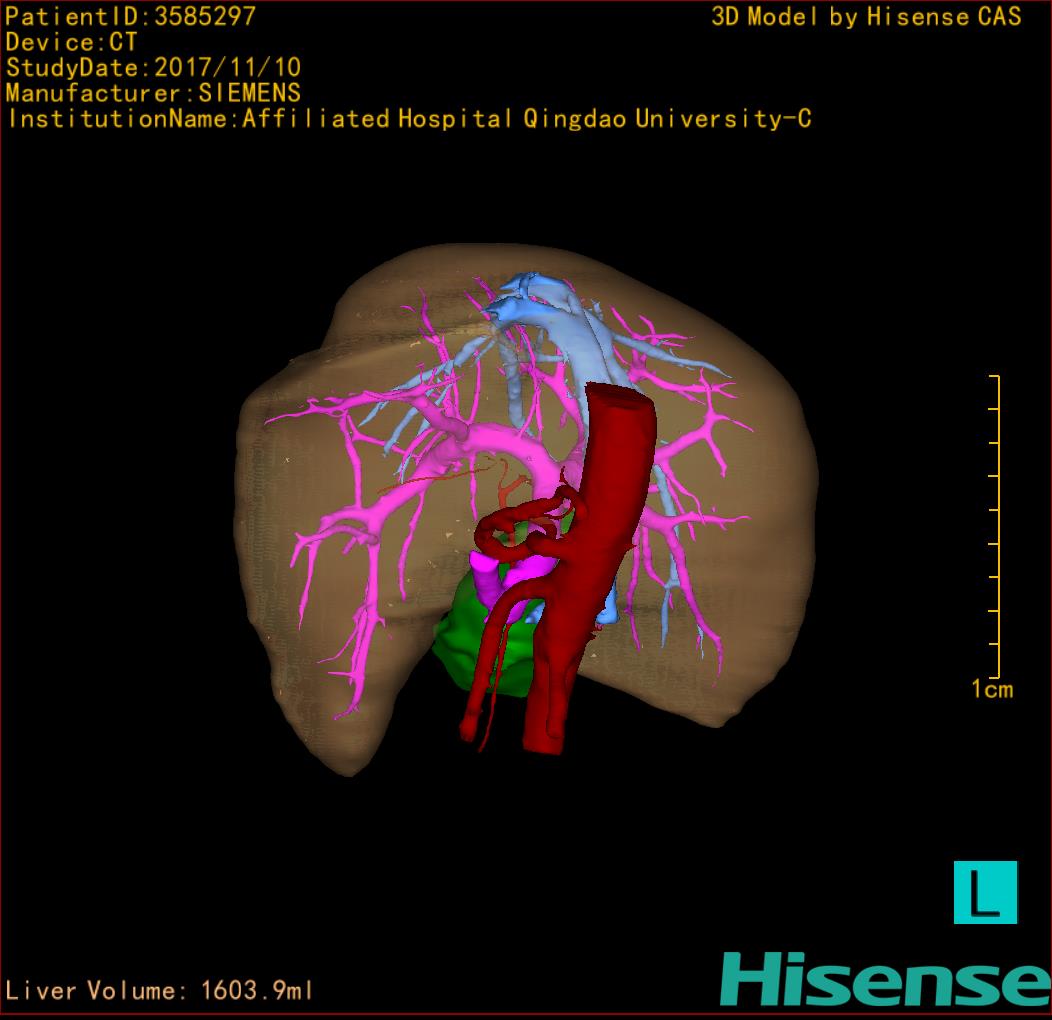Click the cyan L orientation marker
The width and height of the screenshot is (1052, 1020).
[x=984, y=892]
